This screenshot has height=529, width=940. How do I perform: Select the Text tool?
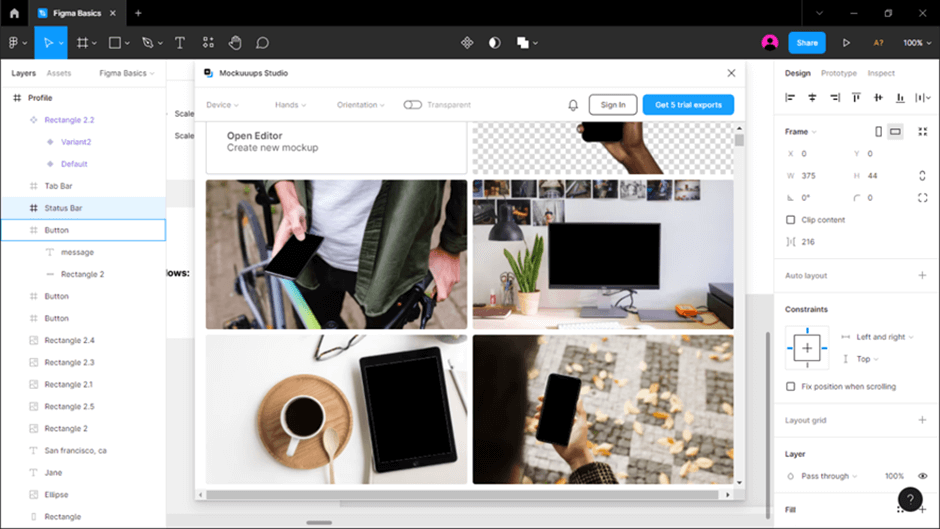180,43
